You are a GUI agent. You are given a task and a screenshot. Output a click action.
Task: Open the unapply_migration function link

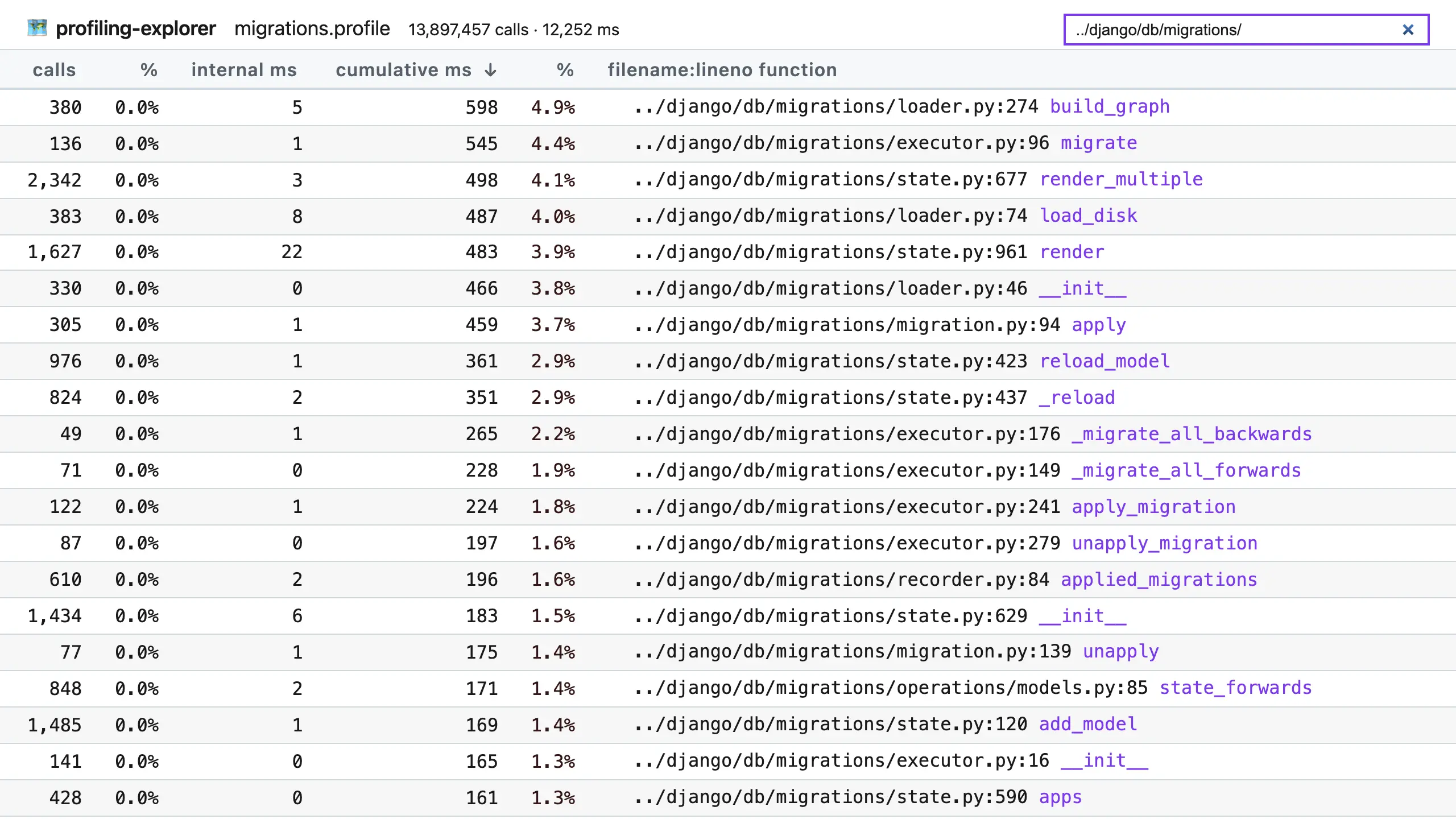pos(1164,544)
